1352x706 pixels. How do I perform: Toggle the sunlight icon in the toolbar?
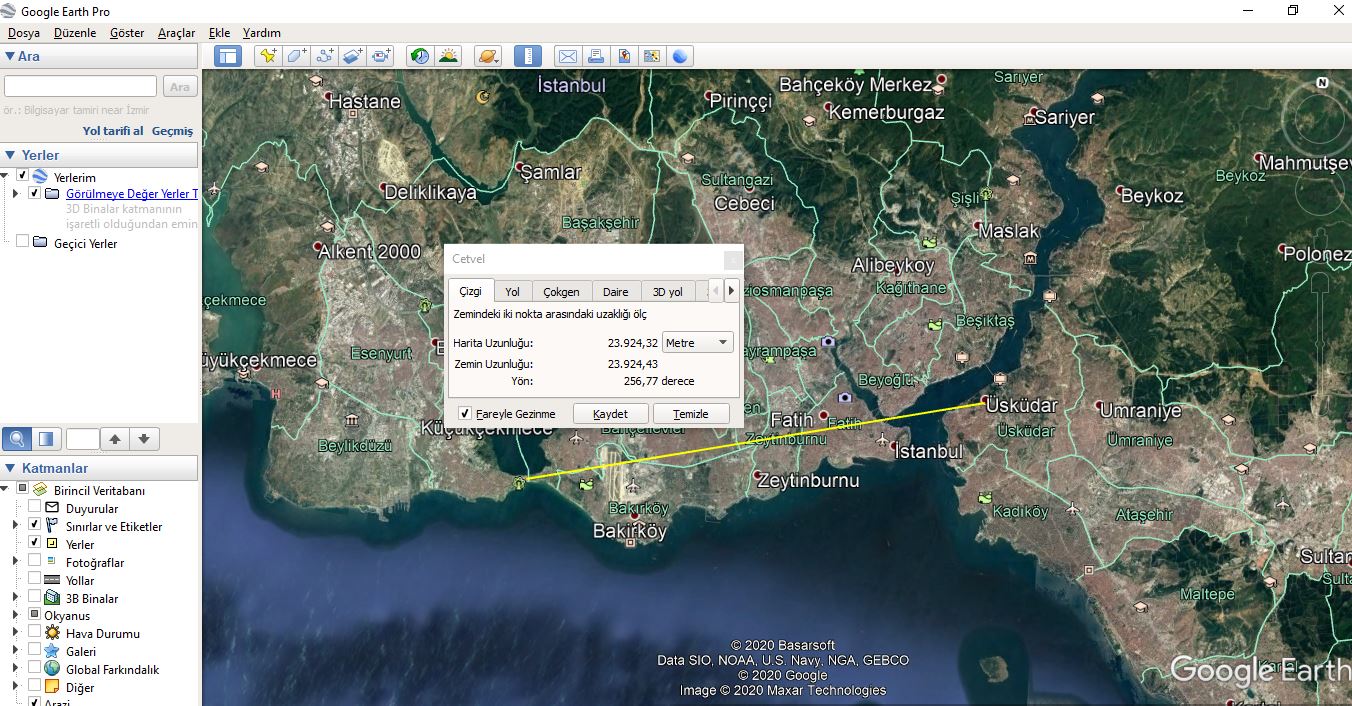tap(448, 56)
